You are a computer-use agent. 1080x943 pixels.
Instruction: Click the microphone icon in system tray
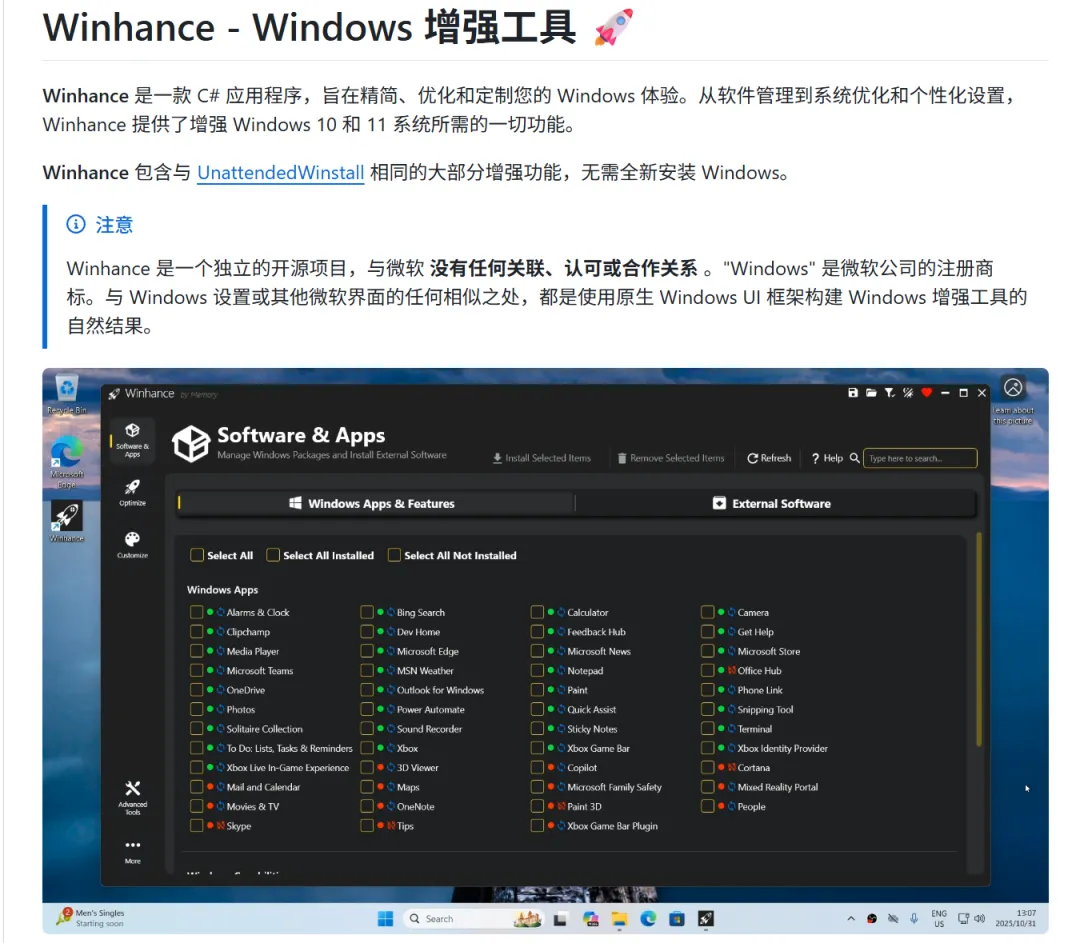914,918
